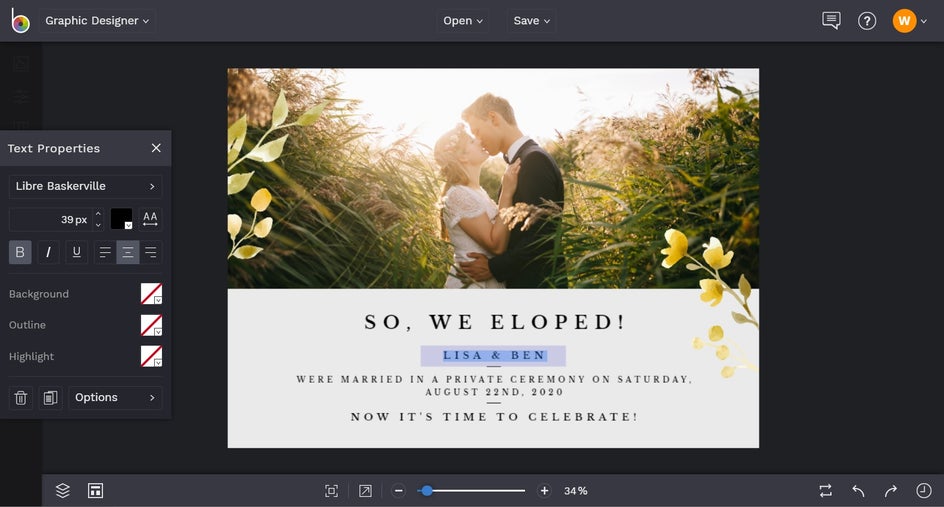Redo the last action

(891, 491)
